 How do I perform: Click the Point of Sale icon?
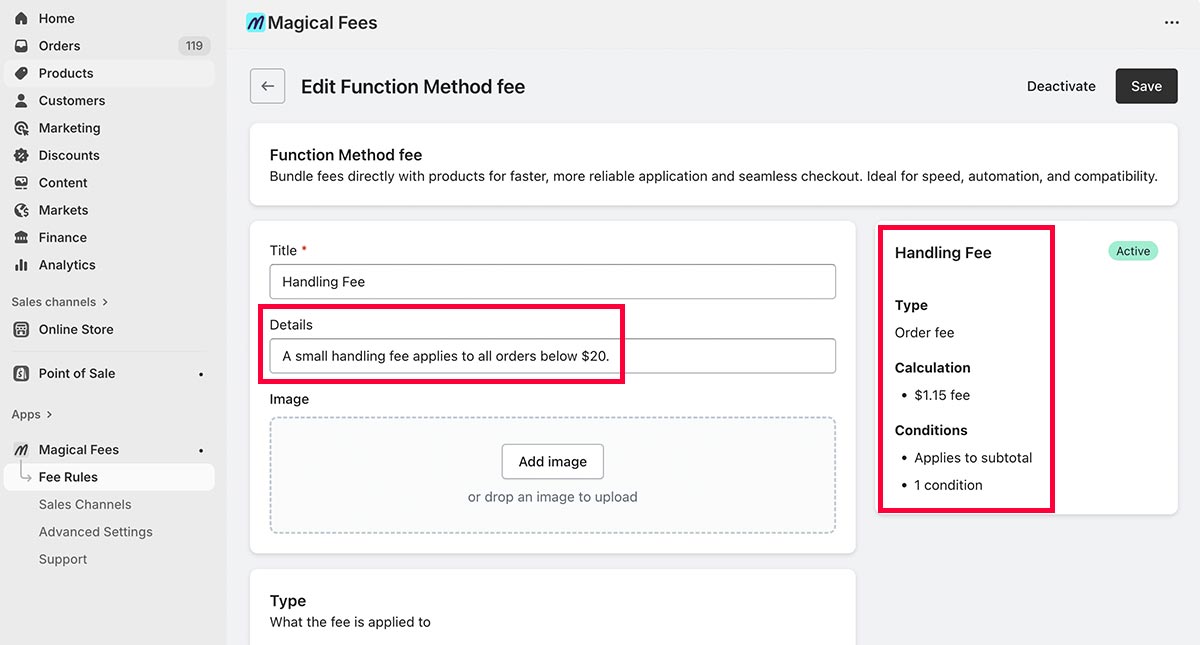(21, 373)
